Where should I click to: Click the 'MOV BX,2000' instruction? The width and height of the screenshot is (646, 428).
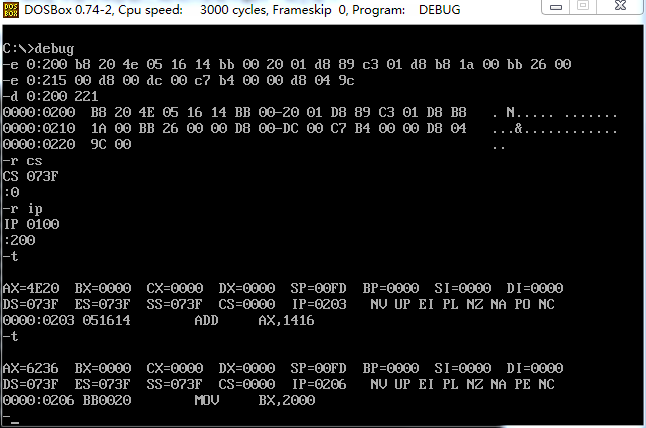point(255,400)
